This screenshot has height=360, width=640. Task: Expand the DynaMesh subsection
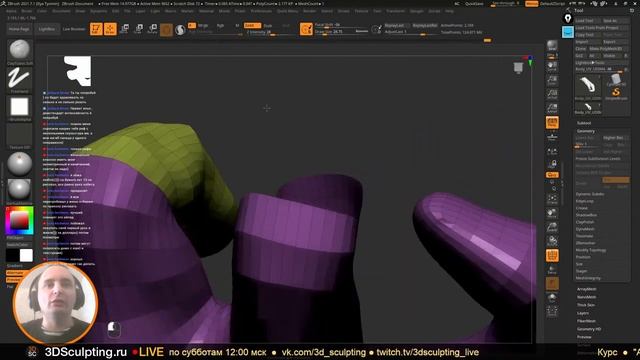pos(585,229)
